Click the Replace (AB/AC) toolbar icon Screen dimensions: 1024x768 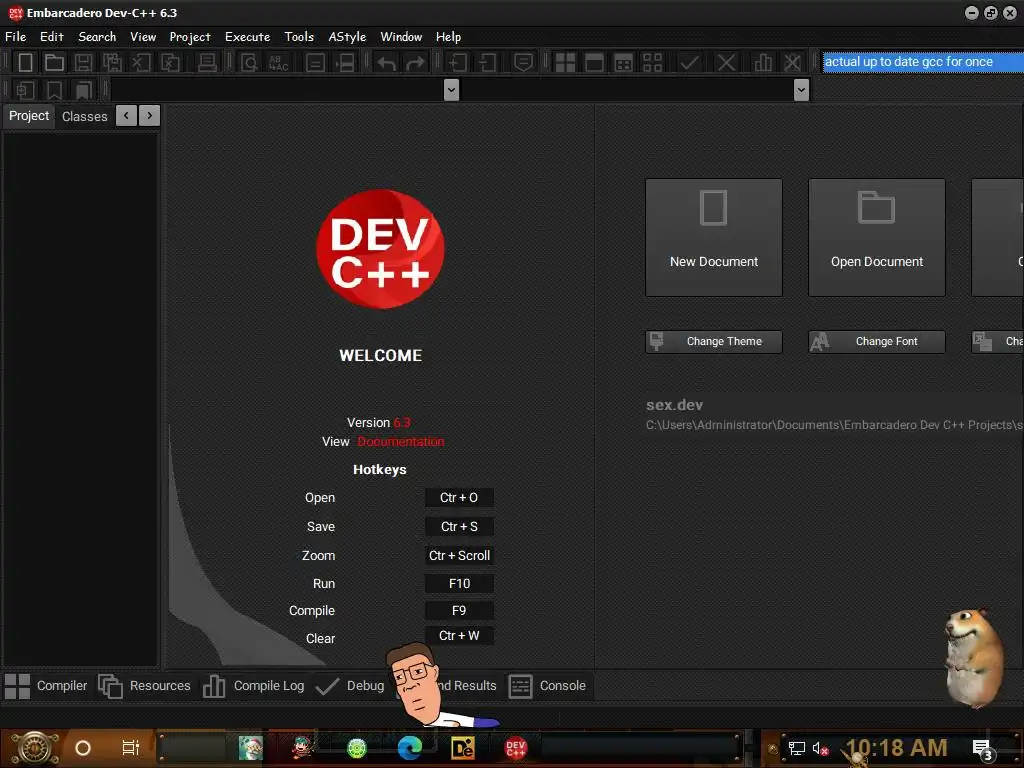[x=278, y=63]
